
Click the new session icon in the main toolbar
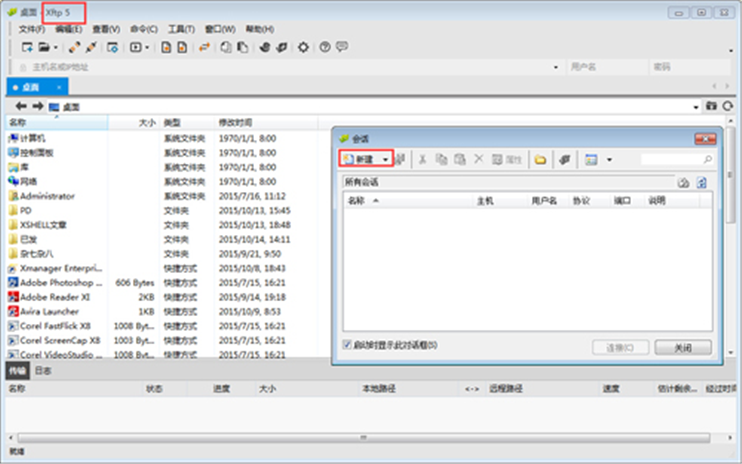(x=27, y=47)
